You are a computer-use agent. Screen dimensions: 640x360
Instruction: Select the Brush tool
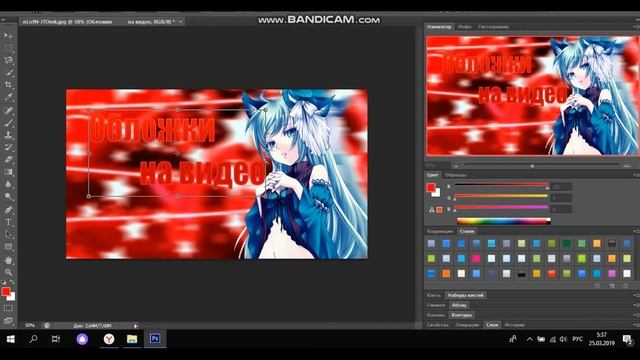[x=8, y=122]
